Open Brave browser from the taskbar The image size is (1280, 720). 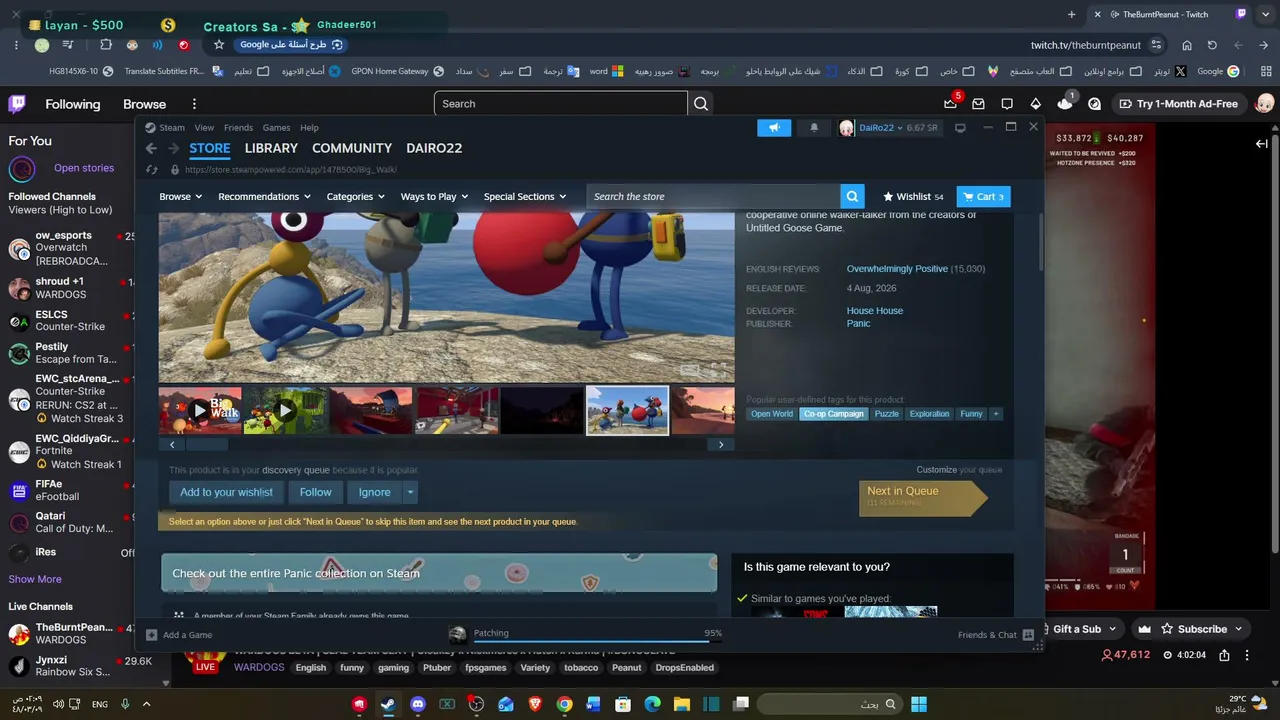535,704
